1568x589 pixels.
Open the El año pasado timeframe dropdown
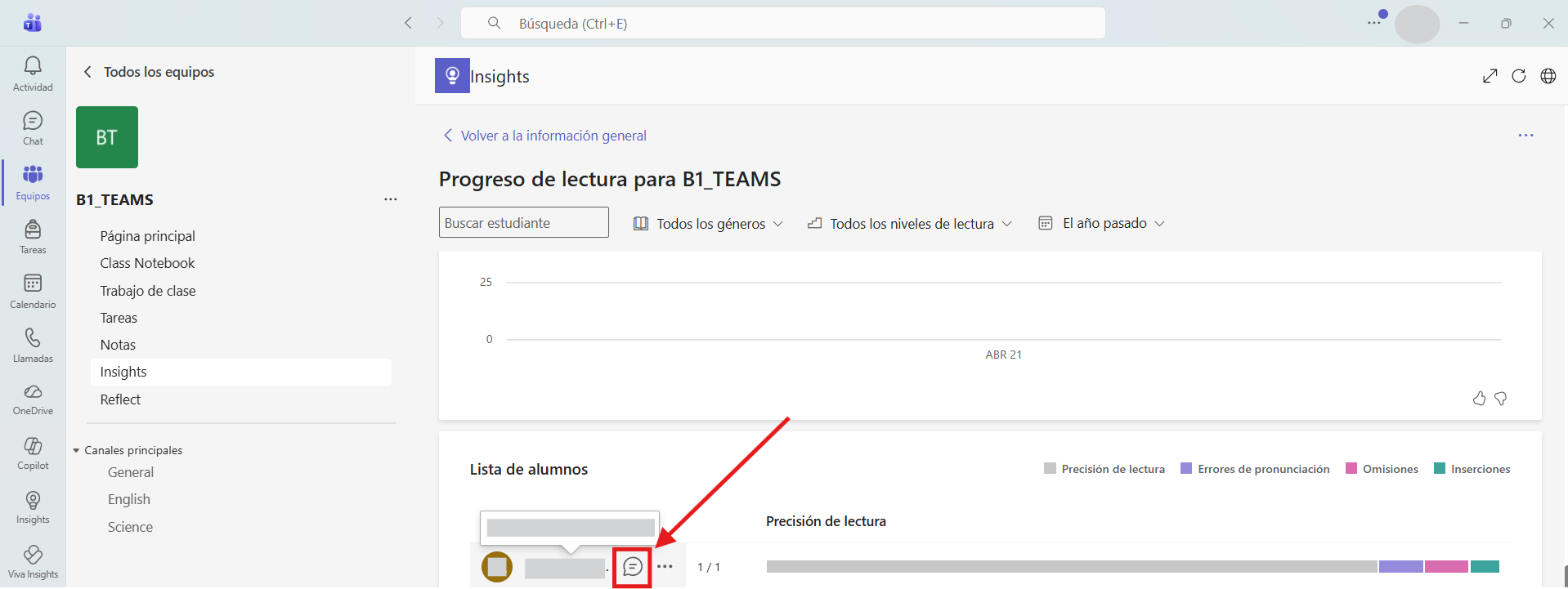(1101, 223)
